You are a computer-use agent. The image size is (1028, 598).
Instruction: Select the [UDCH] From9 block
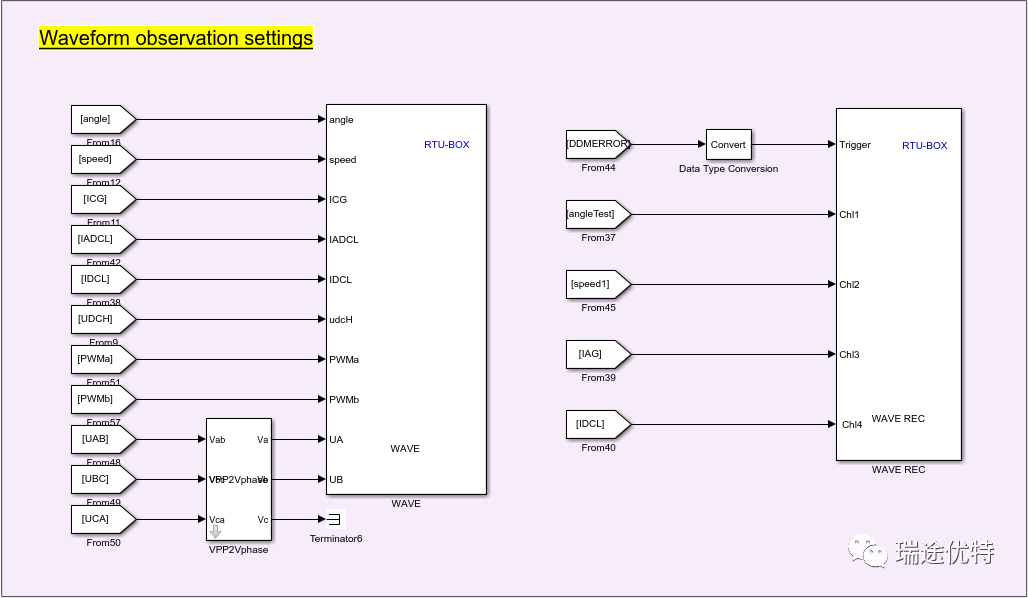100,319
